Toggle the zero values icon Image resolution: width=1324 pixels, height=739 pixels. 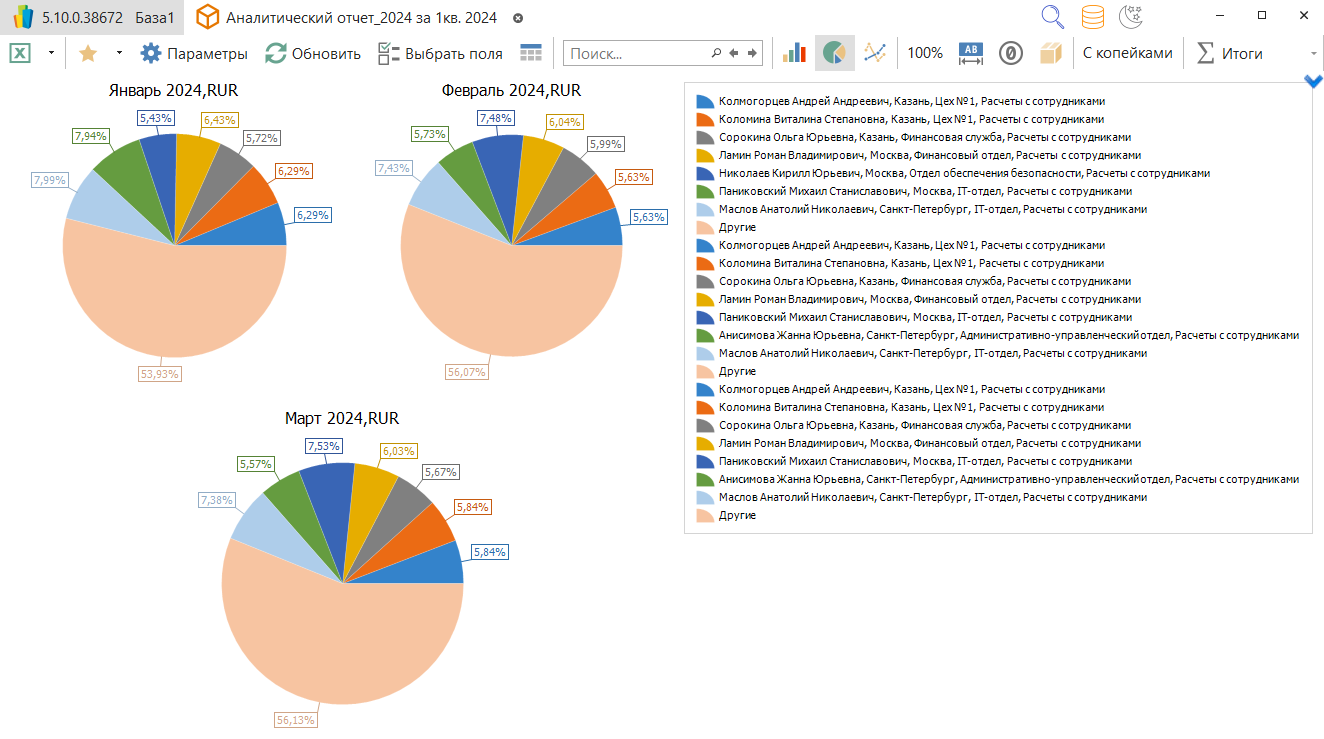click(x=1011, y=53)
